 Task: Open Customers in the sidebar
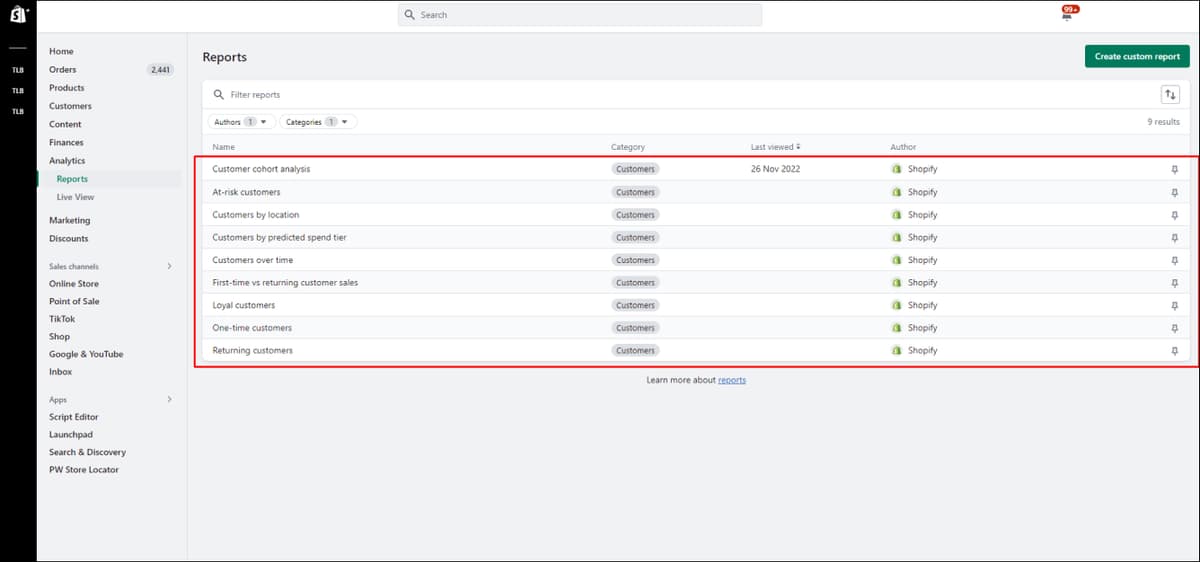[70, 106]
